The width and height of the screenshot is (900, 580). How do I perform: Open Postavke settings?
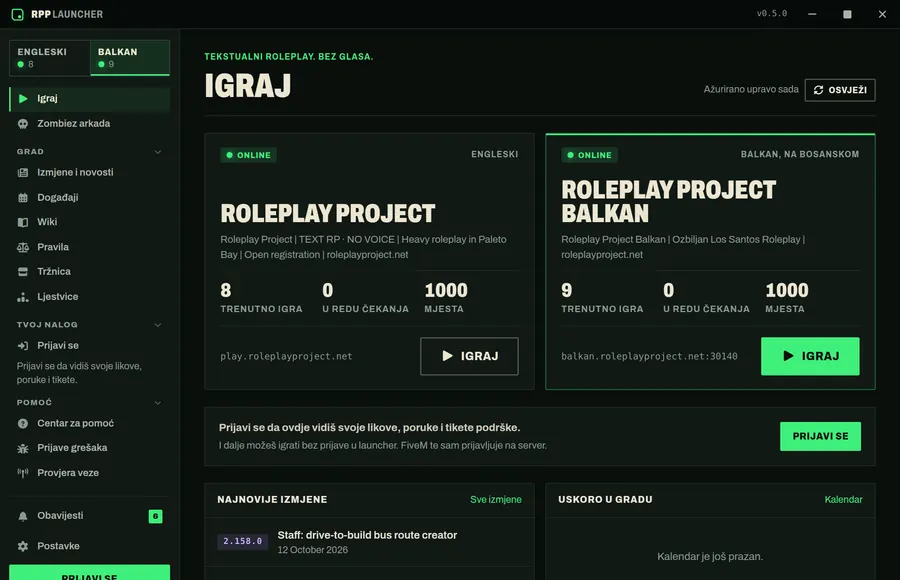pos(90,546)
